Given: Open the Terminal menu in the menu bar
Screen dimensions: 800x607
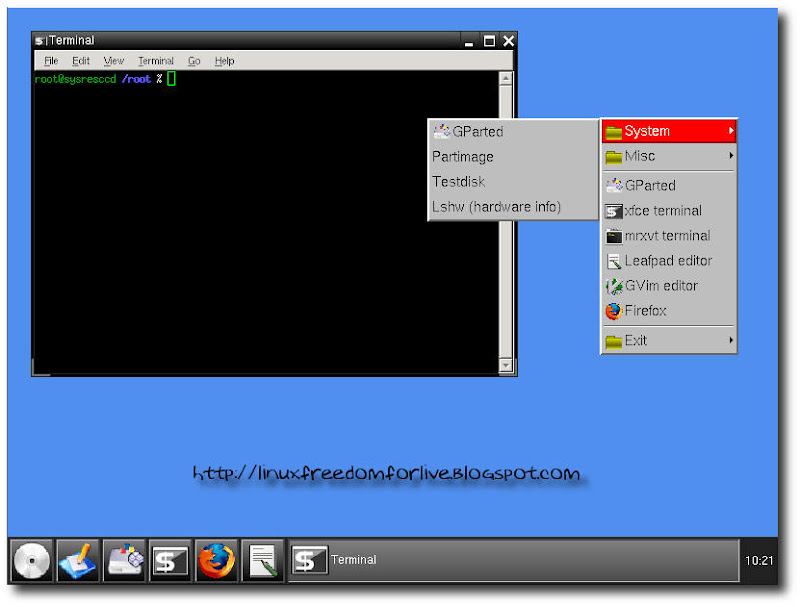Looking at the screenshot, I should tap(156, 61).
